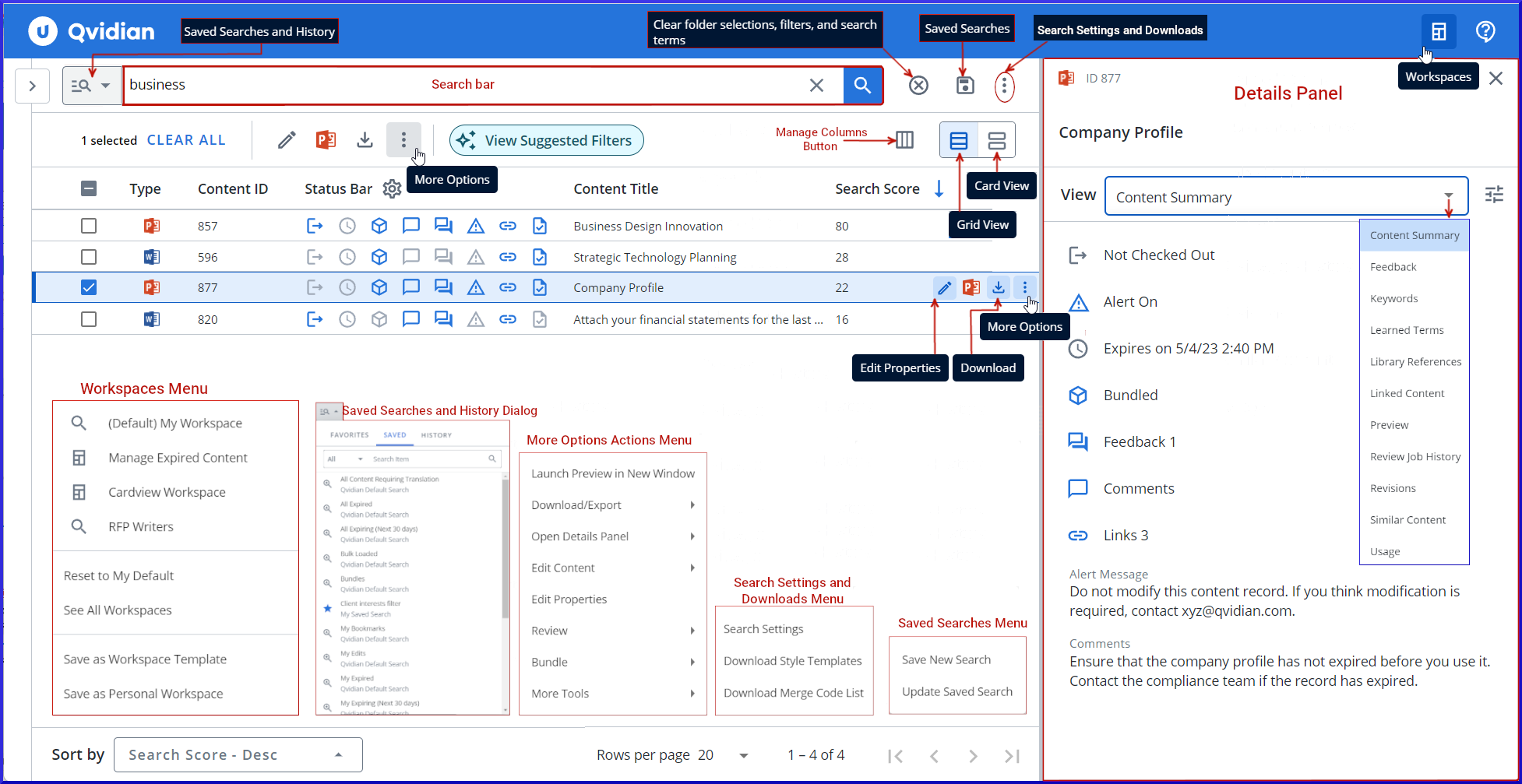Click the toolbar download icon
This screenshot has height=784, width=1522.
pos(365,140)
